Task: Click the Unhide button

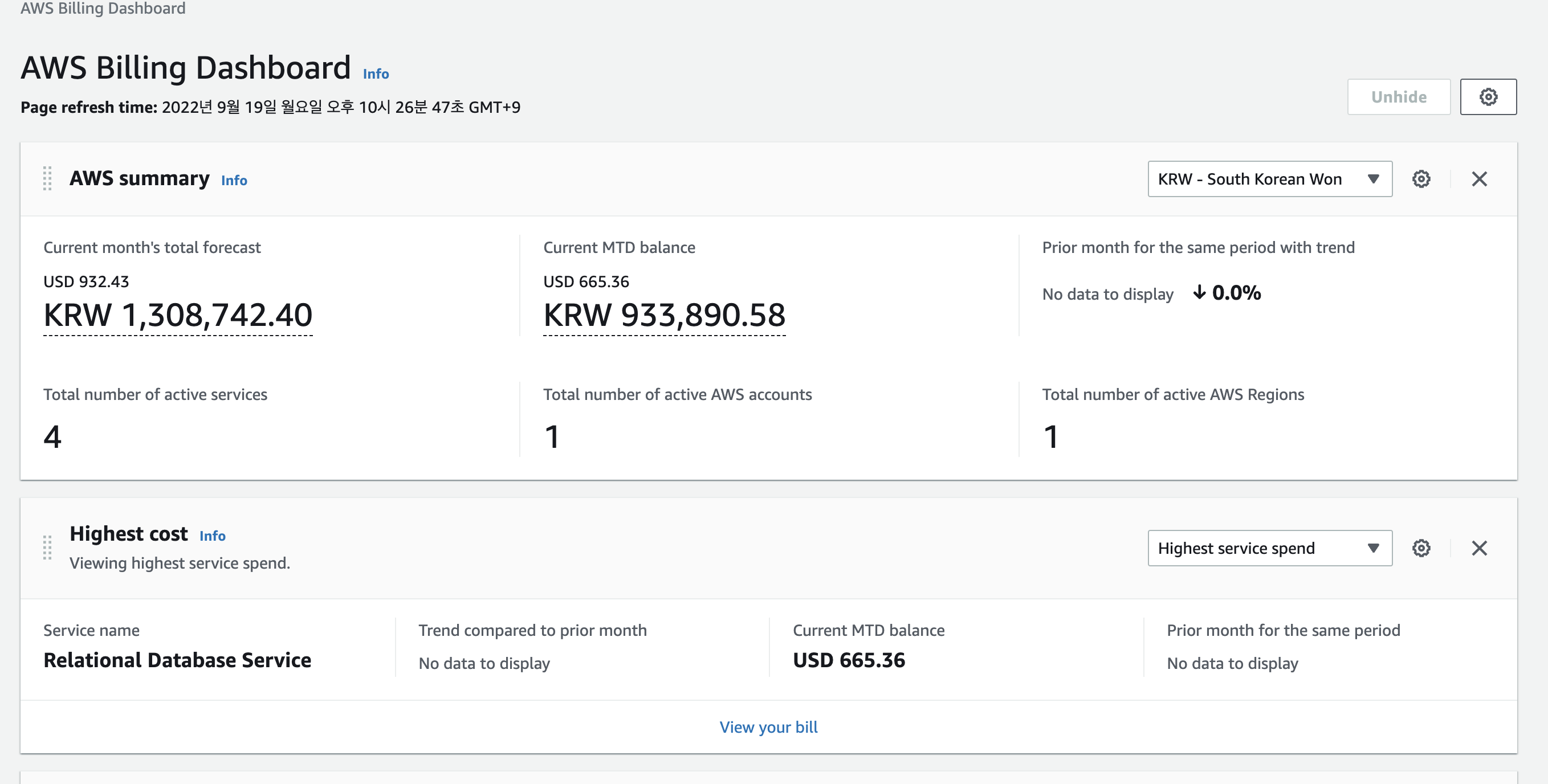Action: [x=1398, y=97]
